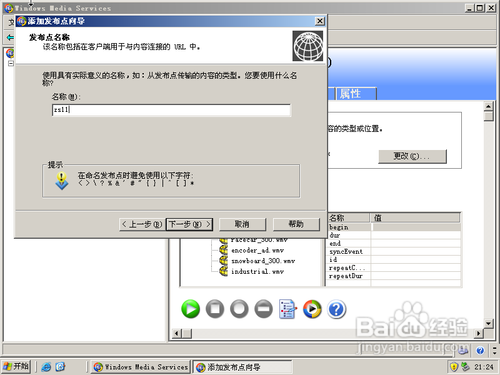The image size is (500, 375).
Task: Click the Start (开始) button
Action: (16, 367)
